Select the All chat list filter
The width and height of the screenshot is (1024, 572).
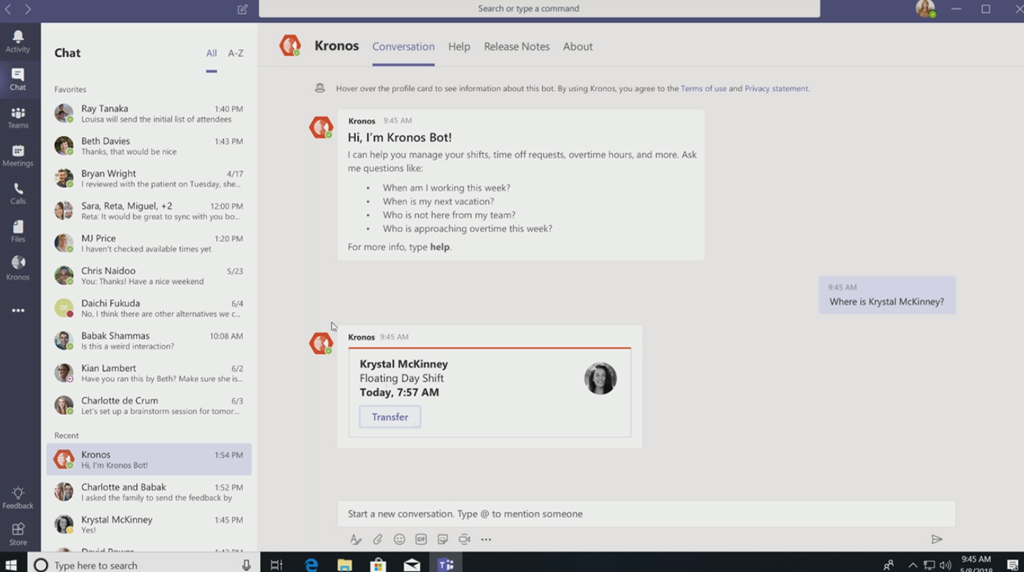coord(211,53)
